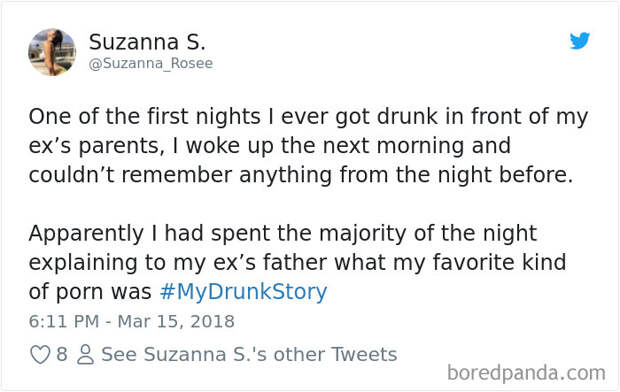Click the boredpanda.com watermark

pyautogui.click(x=526, y=373)
